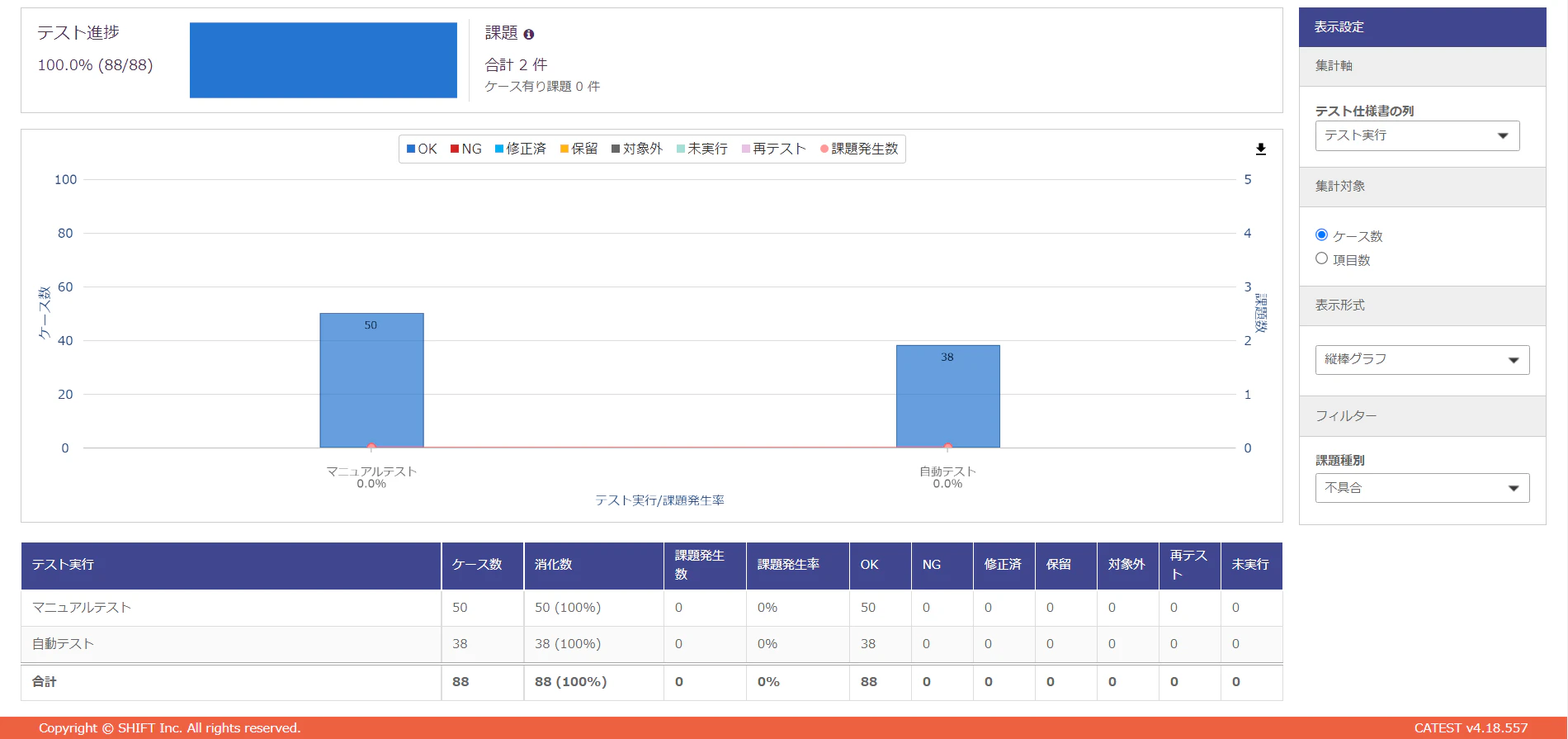Select the ケース数 radio button
This screenshot has width=1568, height=739.
coord(1321,235)
